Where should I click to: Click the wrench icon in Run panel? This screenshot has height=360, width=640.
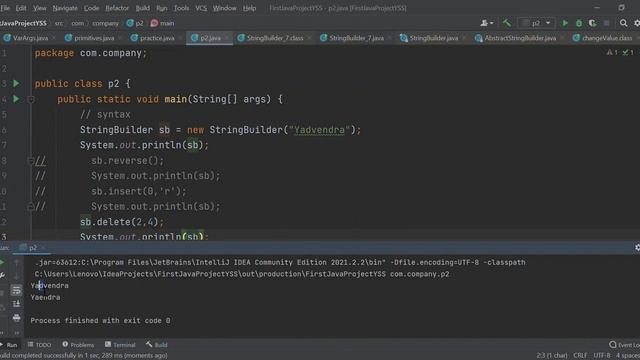pyautogui.click(x=2, y=276)
